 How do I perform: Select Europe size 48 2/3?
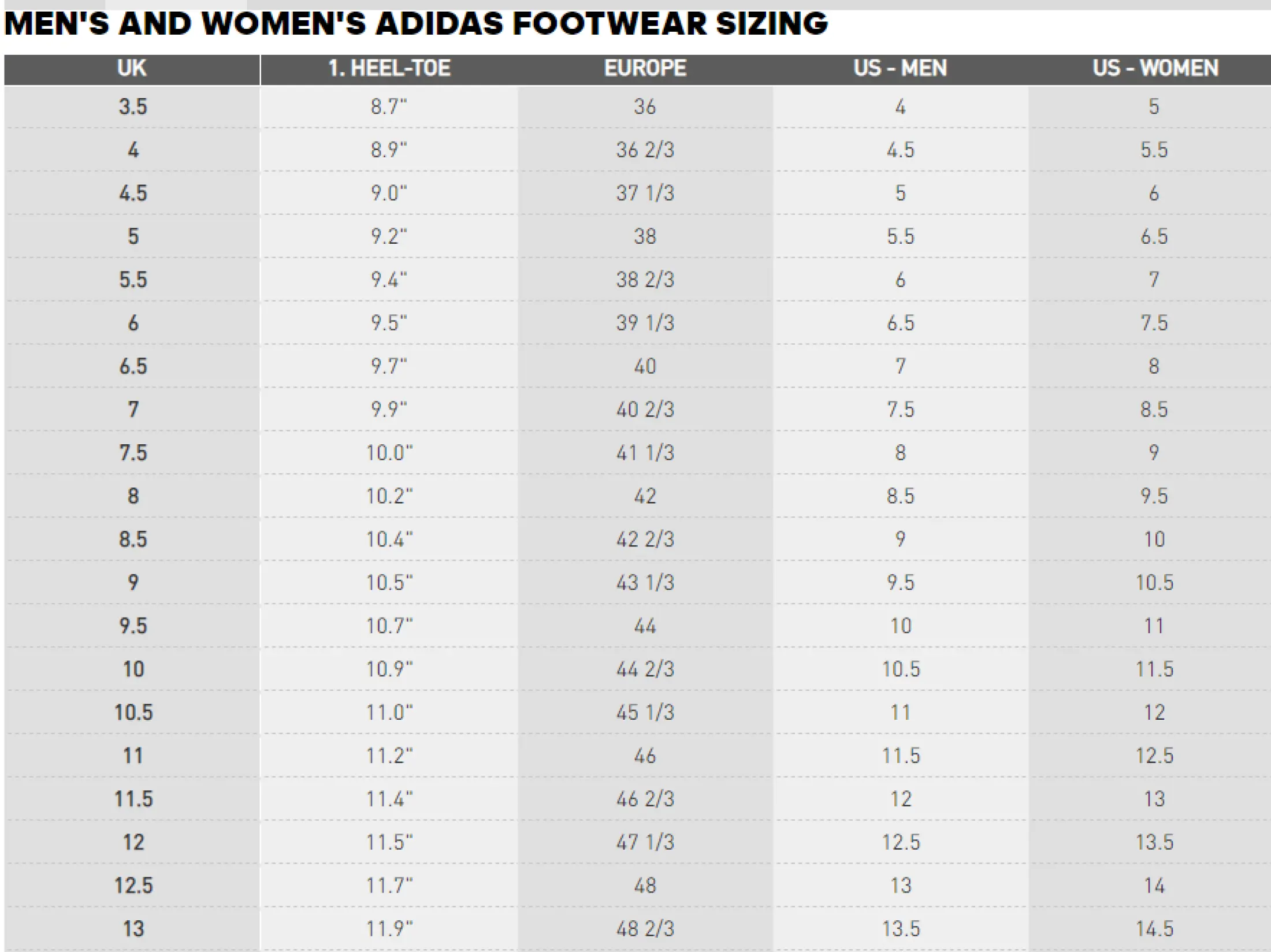pos(645,929)
